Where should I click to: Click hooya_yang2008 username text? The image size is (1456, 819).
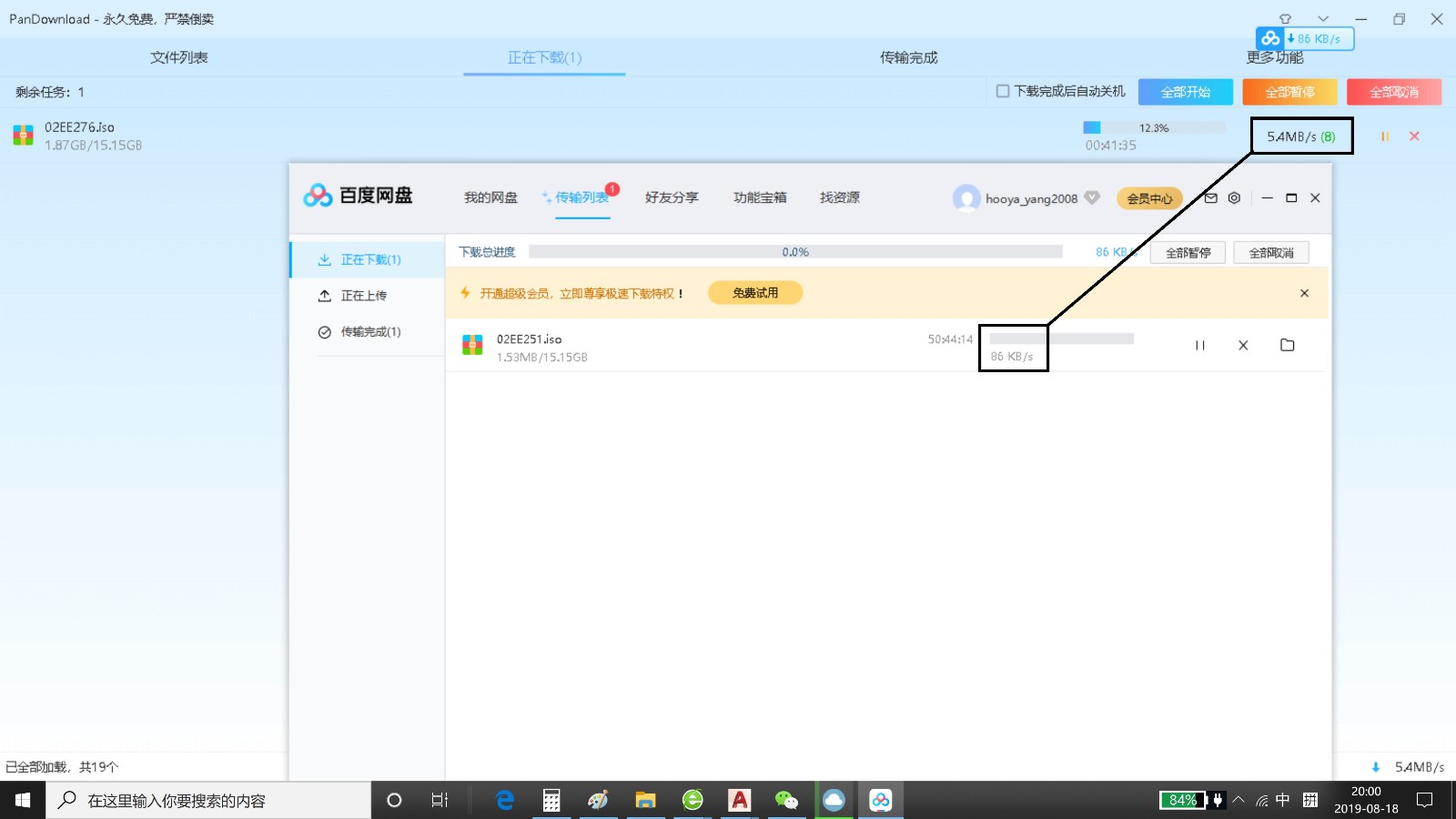[1031, 198]
